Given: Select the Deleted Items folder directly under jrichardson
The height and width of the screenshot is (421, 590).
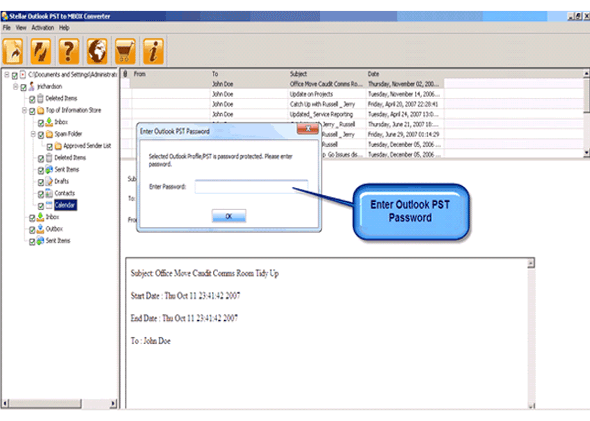Looking at the screenshot, I should tap(61, 98).
